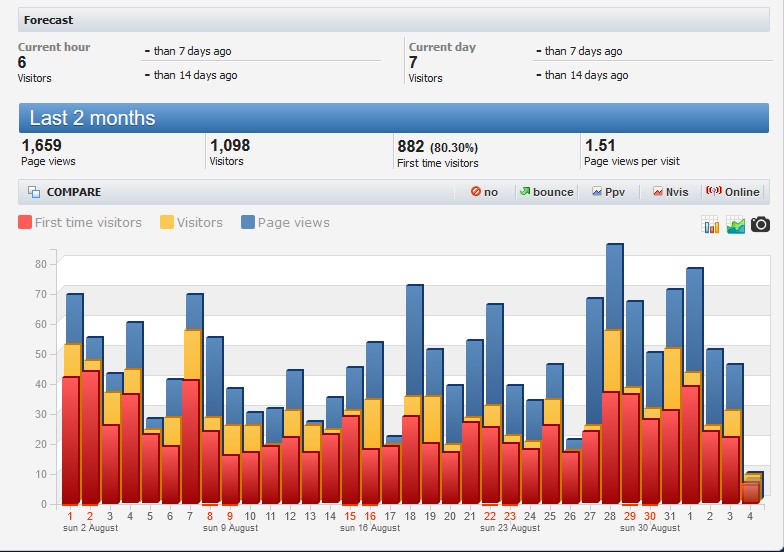Expand the Forecast panel header
The width and height of the screenshot is (784, 552).
pos(49,20)
